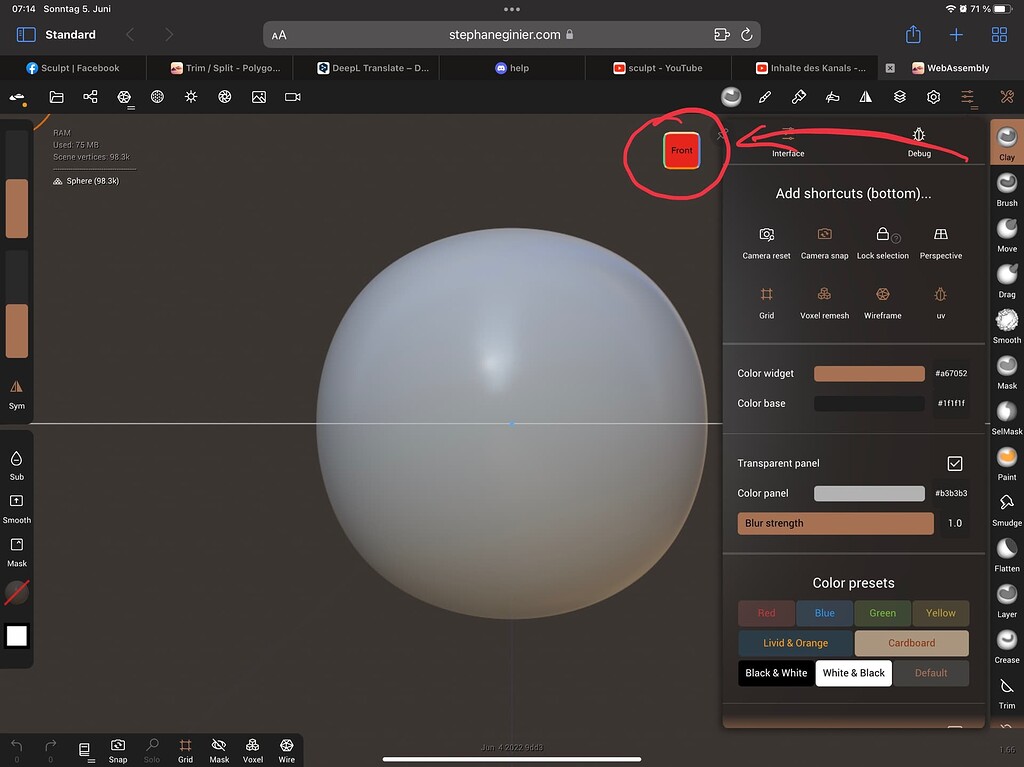Switch to the Paint tool
The width and height of the screenshot is (1024, 767).
[1006, 460]
